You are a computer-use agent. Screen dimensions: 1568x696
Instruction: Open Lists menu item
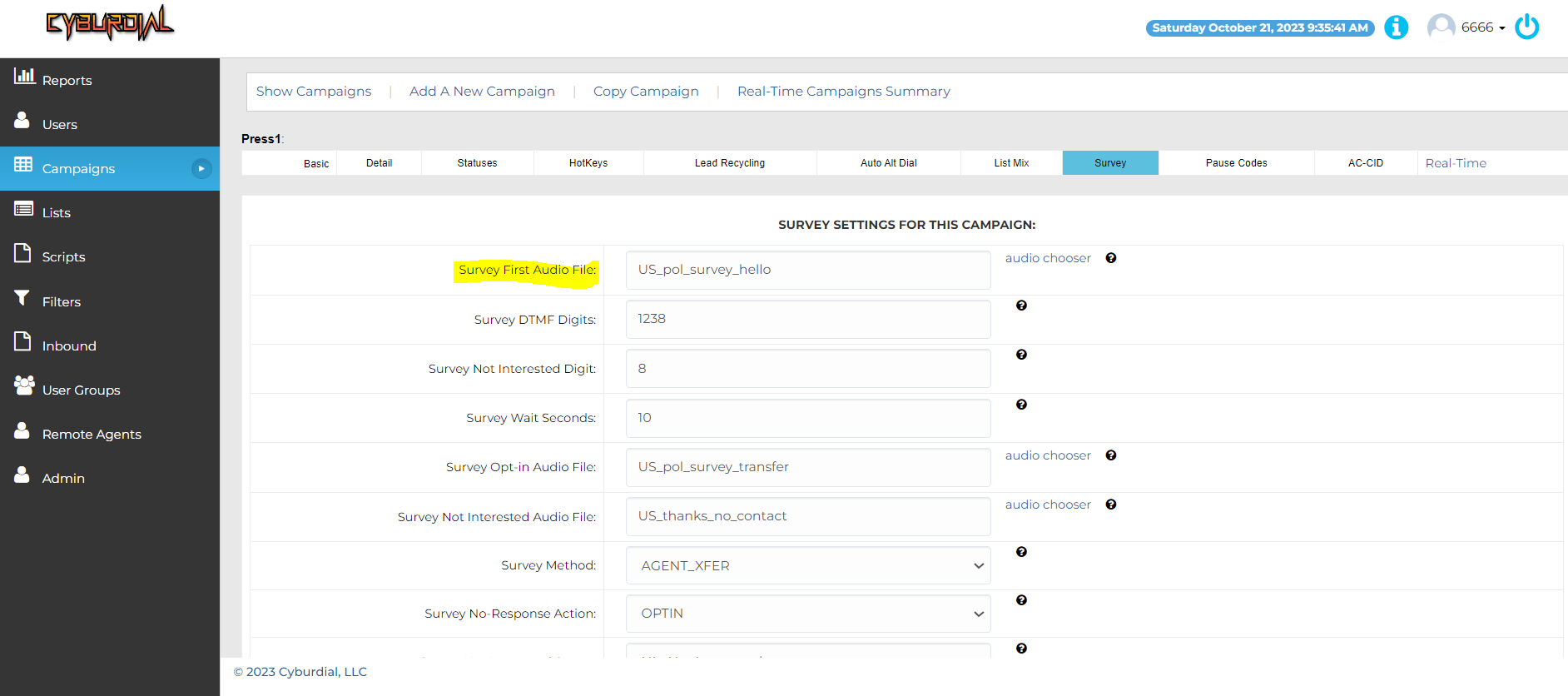coord(110,212)
